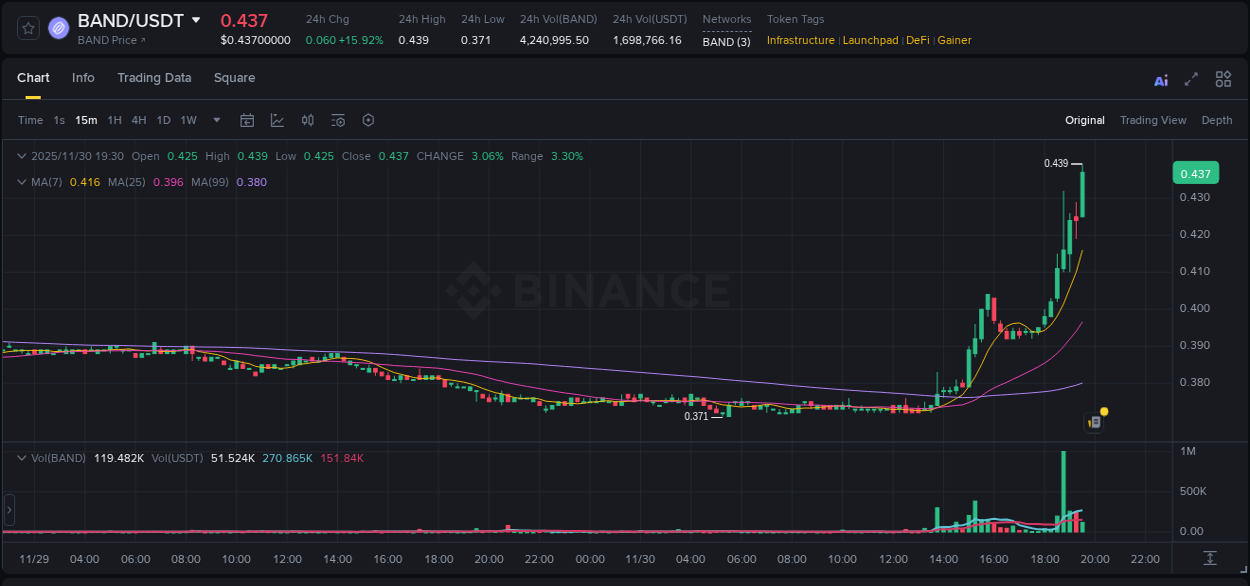Switch chart mode to Trading View
Screen dimensions: 1250x586
1153,120
